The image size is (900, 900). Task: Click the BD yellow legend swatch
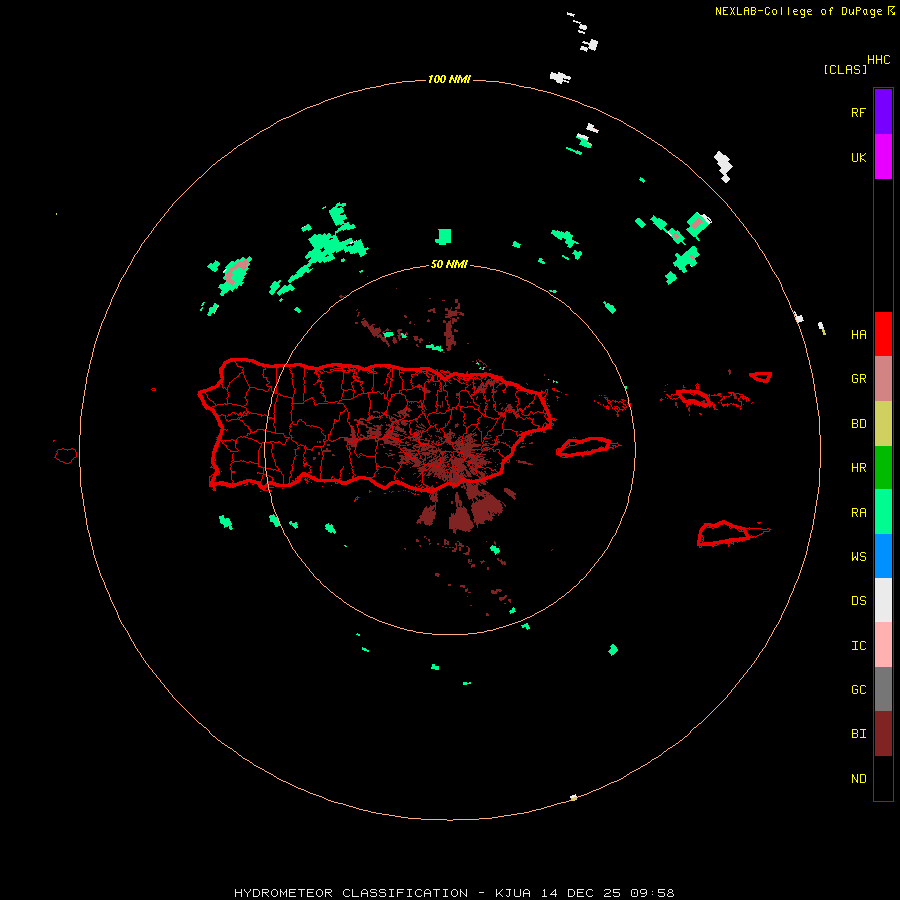coord(883,424)
